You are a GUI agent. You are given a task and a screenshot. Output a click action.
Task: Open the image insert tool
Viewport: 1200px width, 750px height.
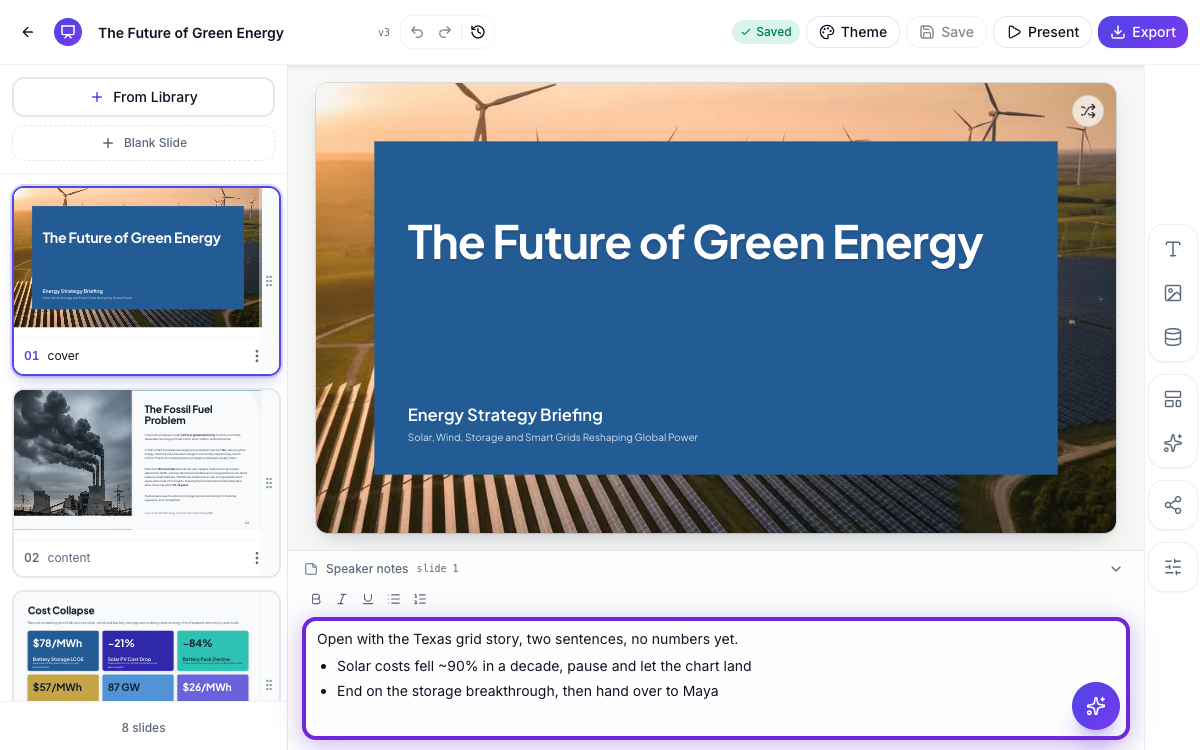point(1173,293)
